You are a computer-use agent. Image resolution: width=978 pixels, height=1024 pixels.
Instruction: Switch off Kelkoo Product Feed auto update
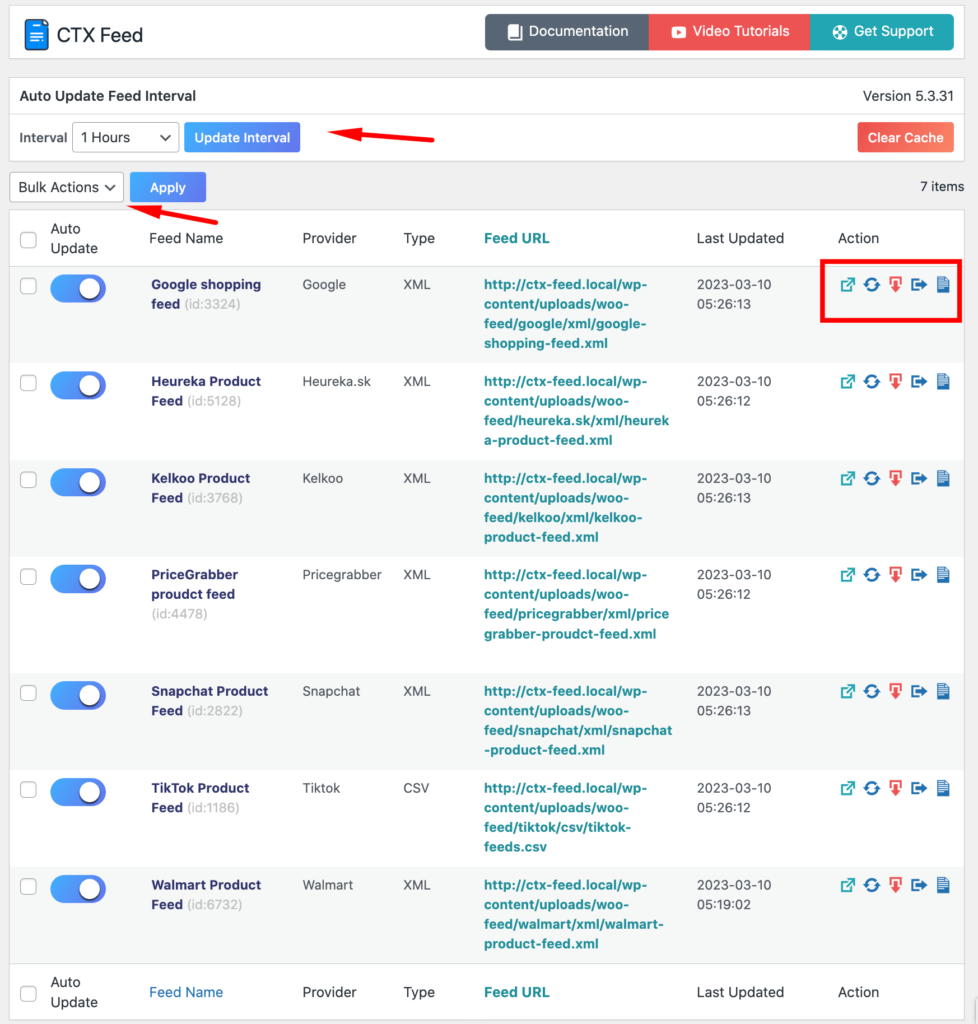pyautogui.click(x=78, y=482)
